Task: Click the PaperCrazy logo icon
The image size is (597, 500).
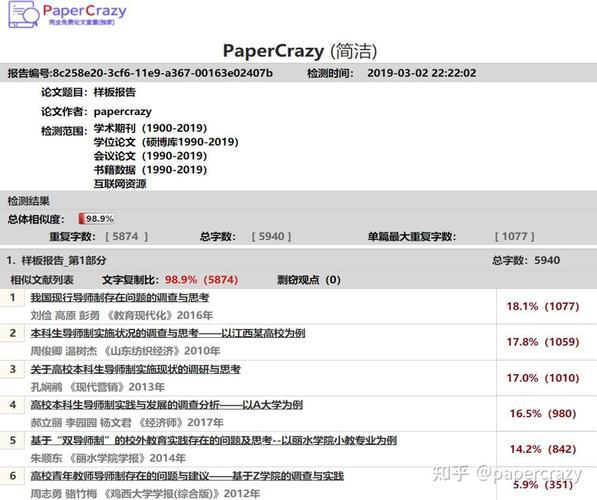Action: (x=24, y=14)
